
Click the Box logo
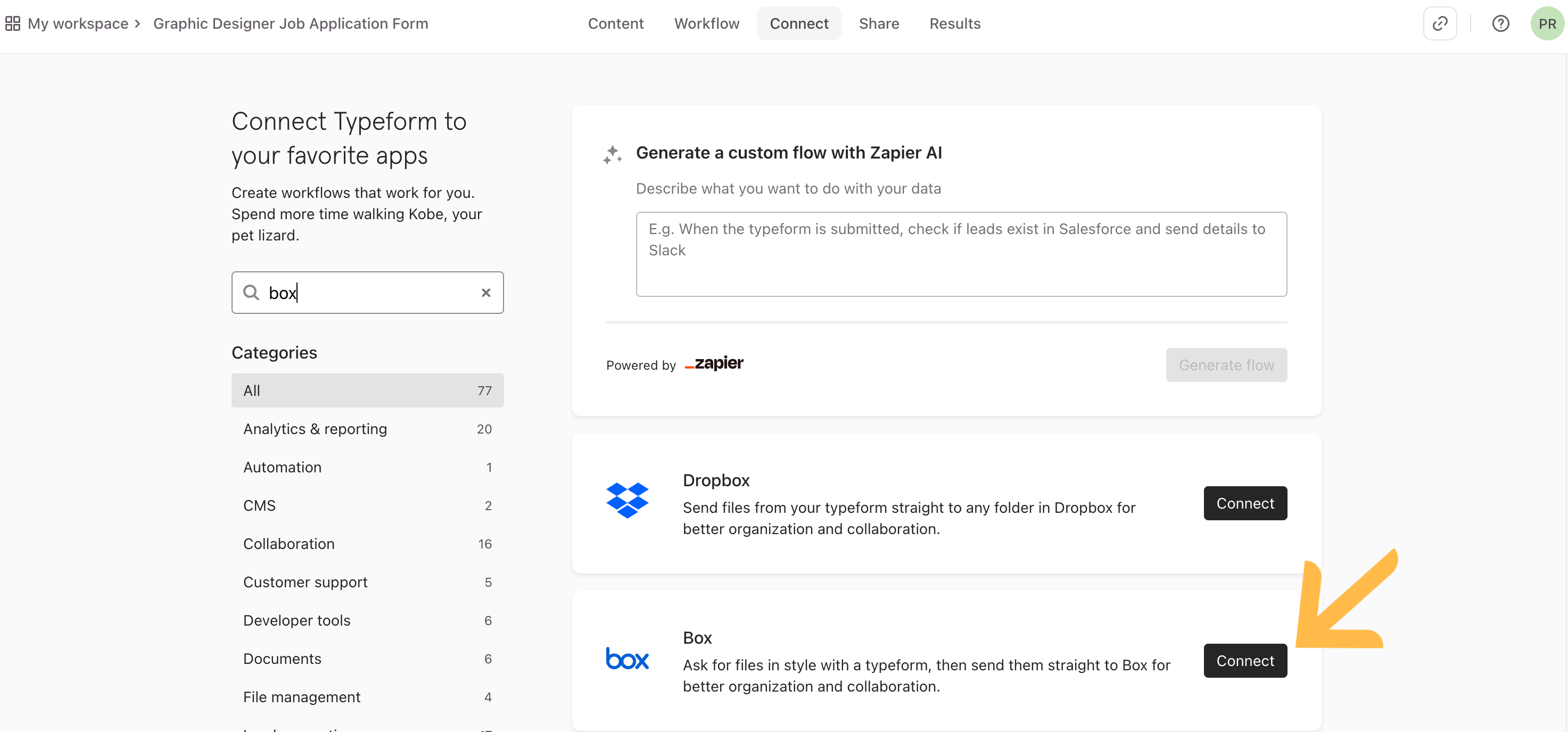627,658
